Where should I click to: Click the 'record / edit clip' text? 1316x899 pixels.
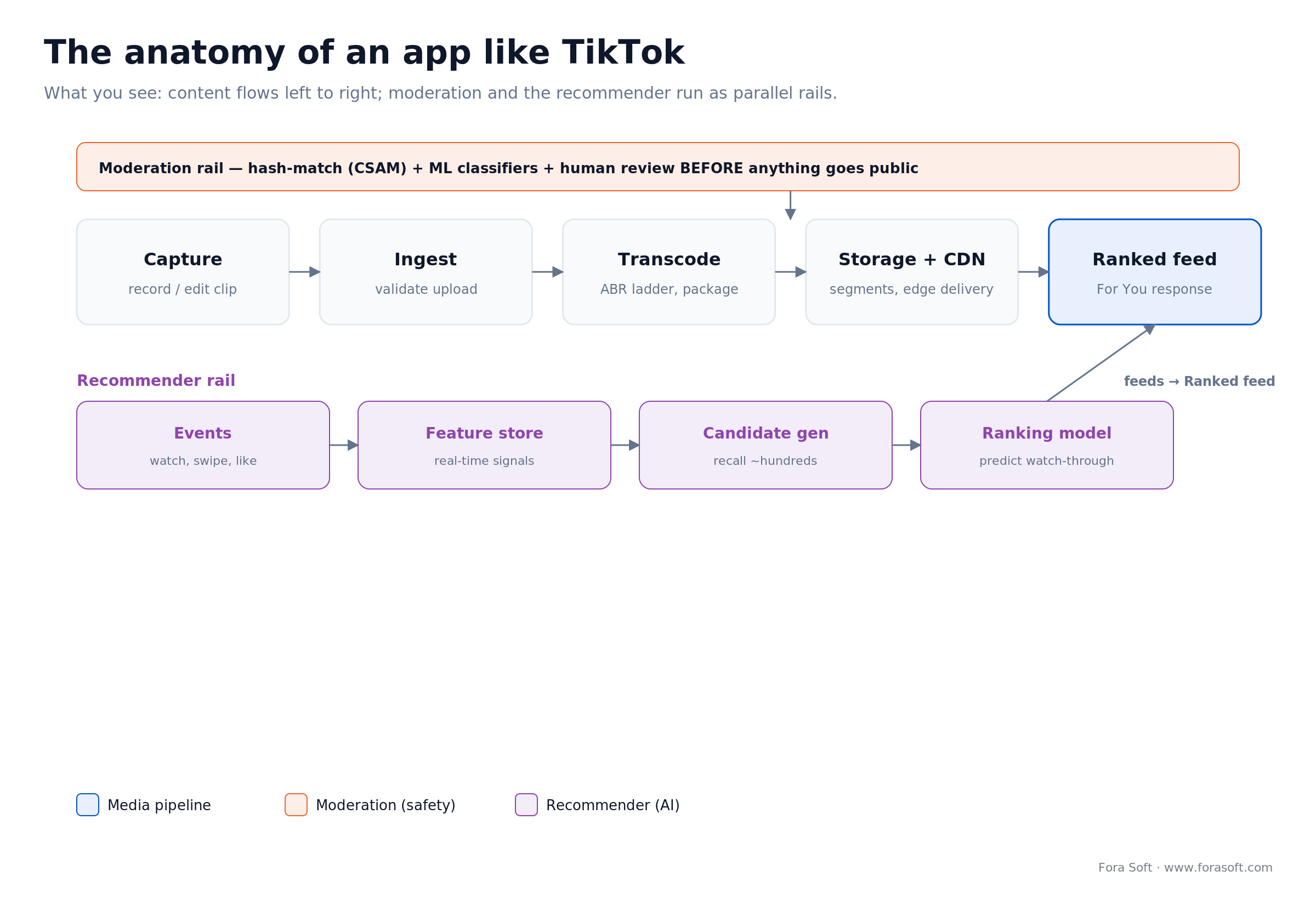coord(183,289)
